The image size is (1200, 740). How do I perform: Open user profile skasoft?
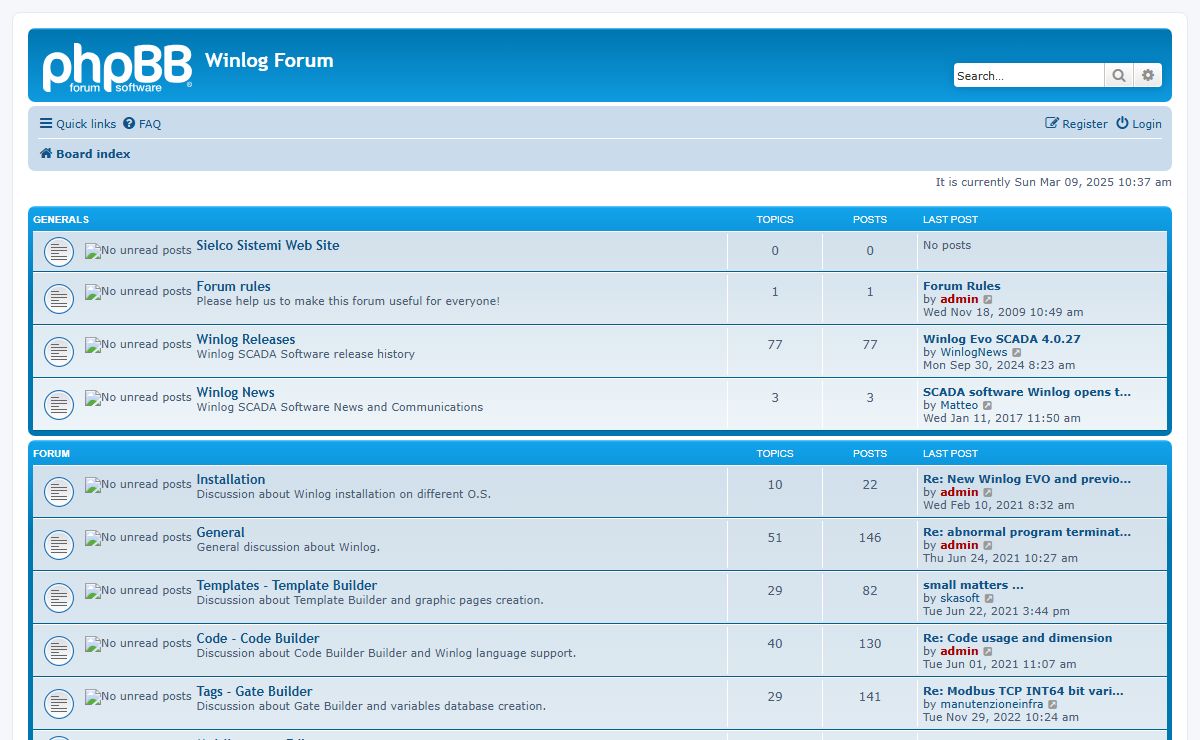pos(960,598)
